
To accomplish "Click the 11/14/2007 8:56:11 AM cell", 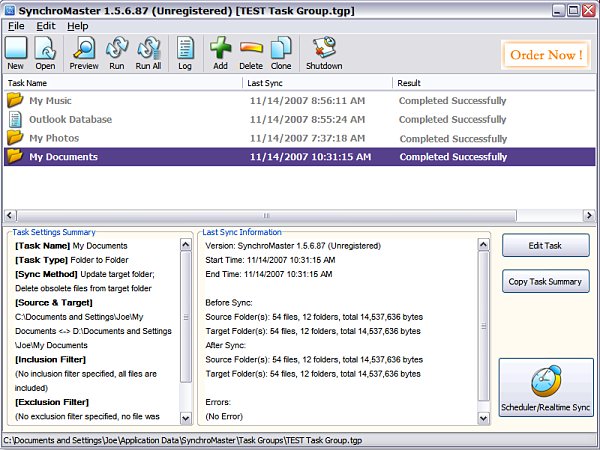I will point(307,101).
